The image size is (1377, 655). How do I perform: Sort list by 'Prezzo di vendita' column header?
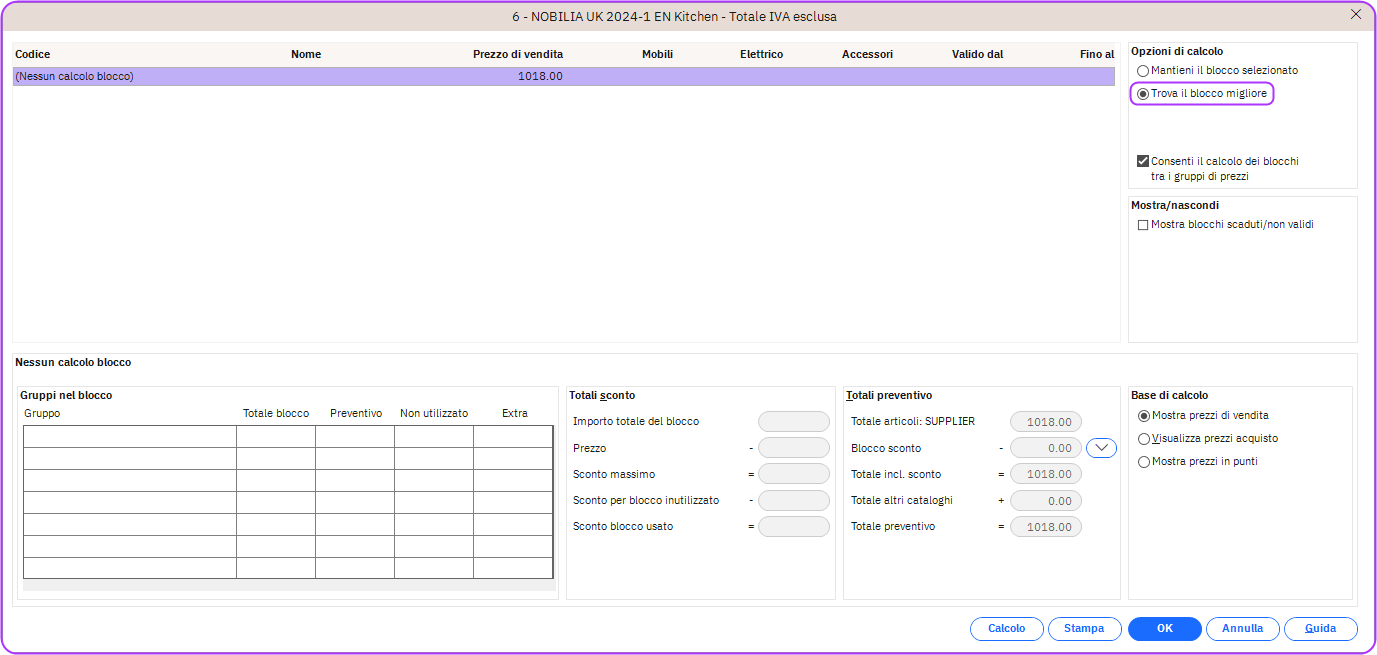[x=517, y=54]
